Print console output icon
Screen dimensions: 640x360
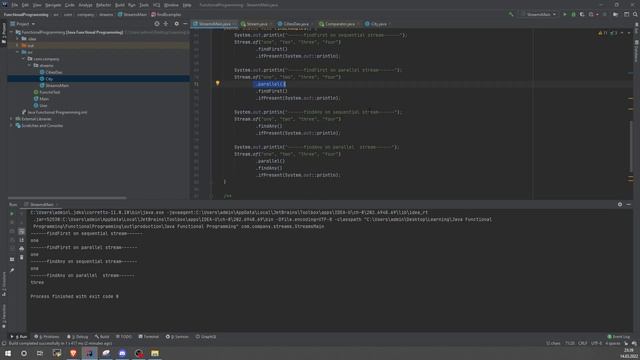[x=22, y=249]
